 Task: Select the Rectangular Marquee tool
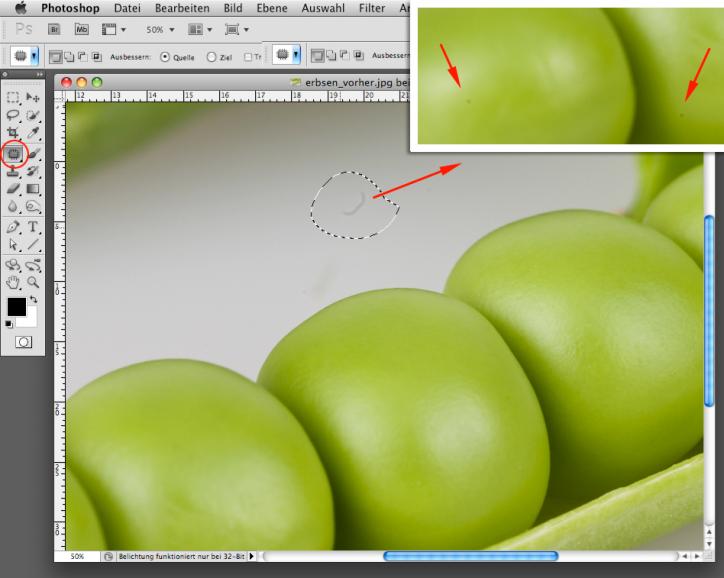[13, 97]
